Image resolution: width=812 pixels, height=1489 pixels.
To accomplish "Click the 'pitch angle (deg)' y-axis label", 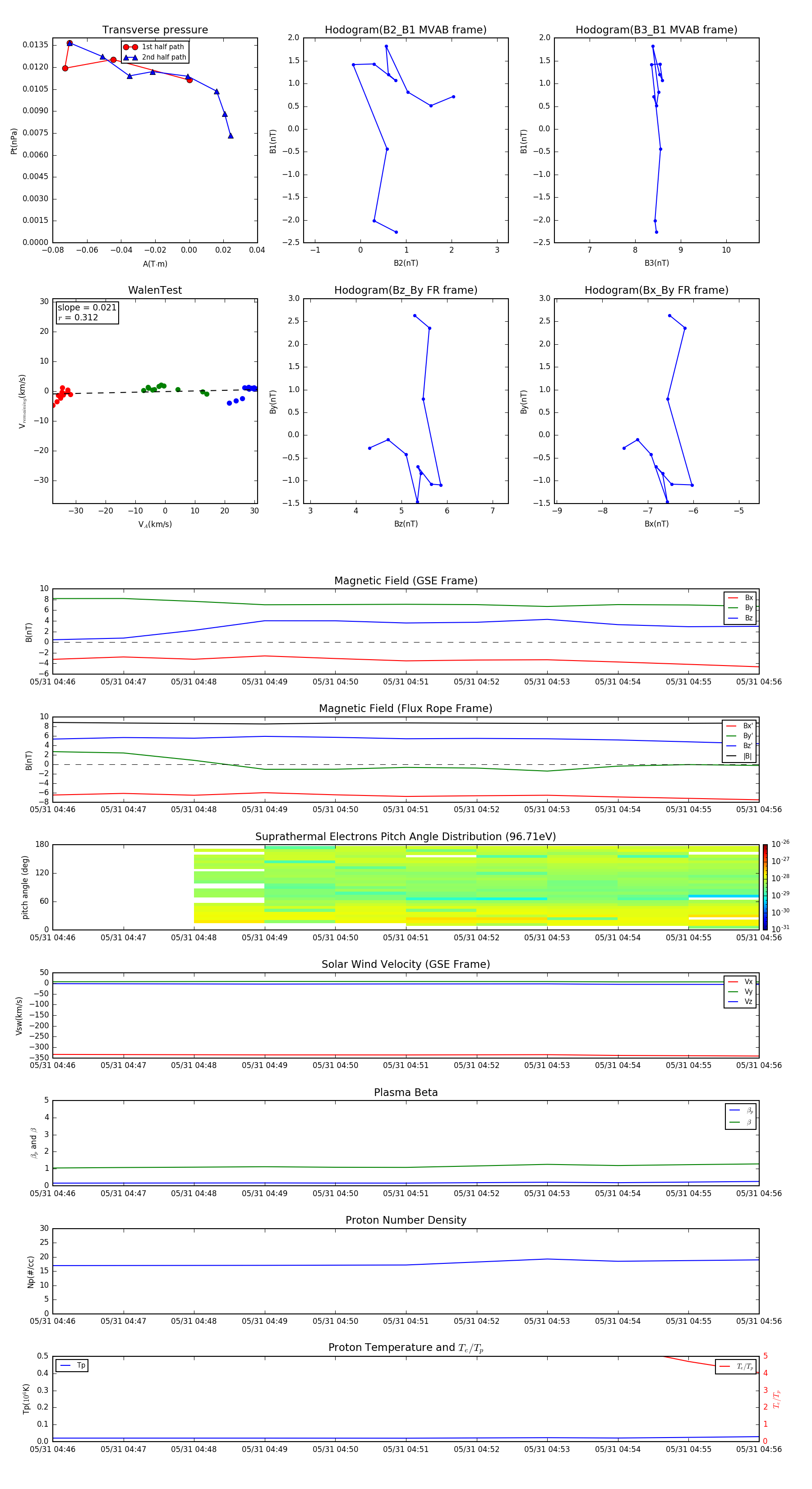I will [25, 887].
